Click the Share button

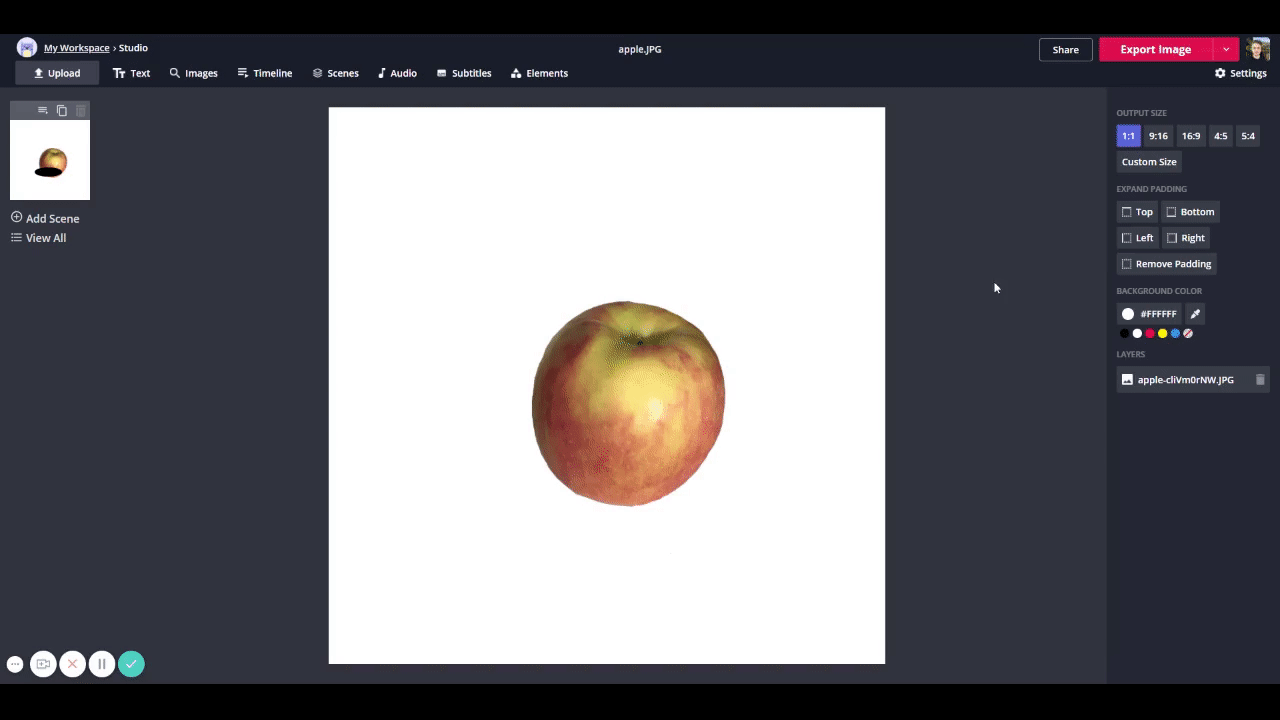1065,49
